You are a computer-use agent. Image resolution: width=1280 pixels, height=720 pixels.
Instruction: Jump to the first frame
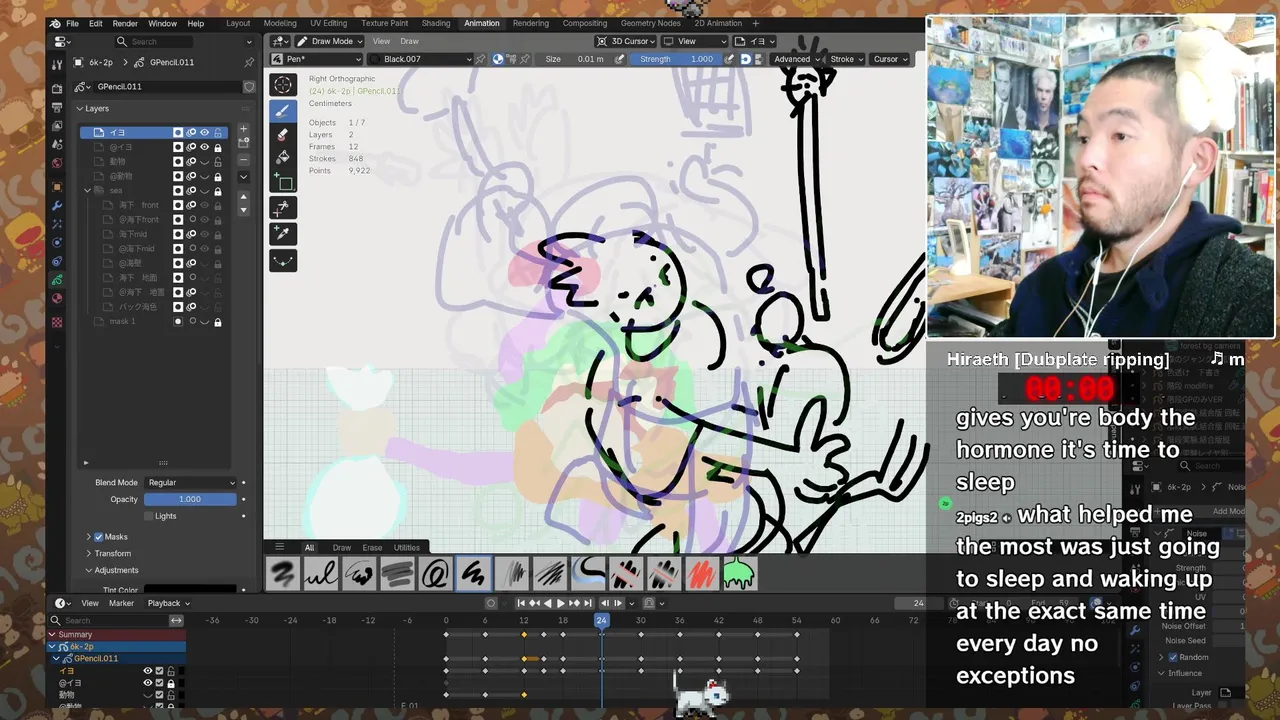(521, 603)
